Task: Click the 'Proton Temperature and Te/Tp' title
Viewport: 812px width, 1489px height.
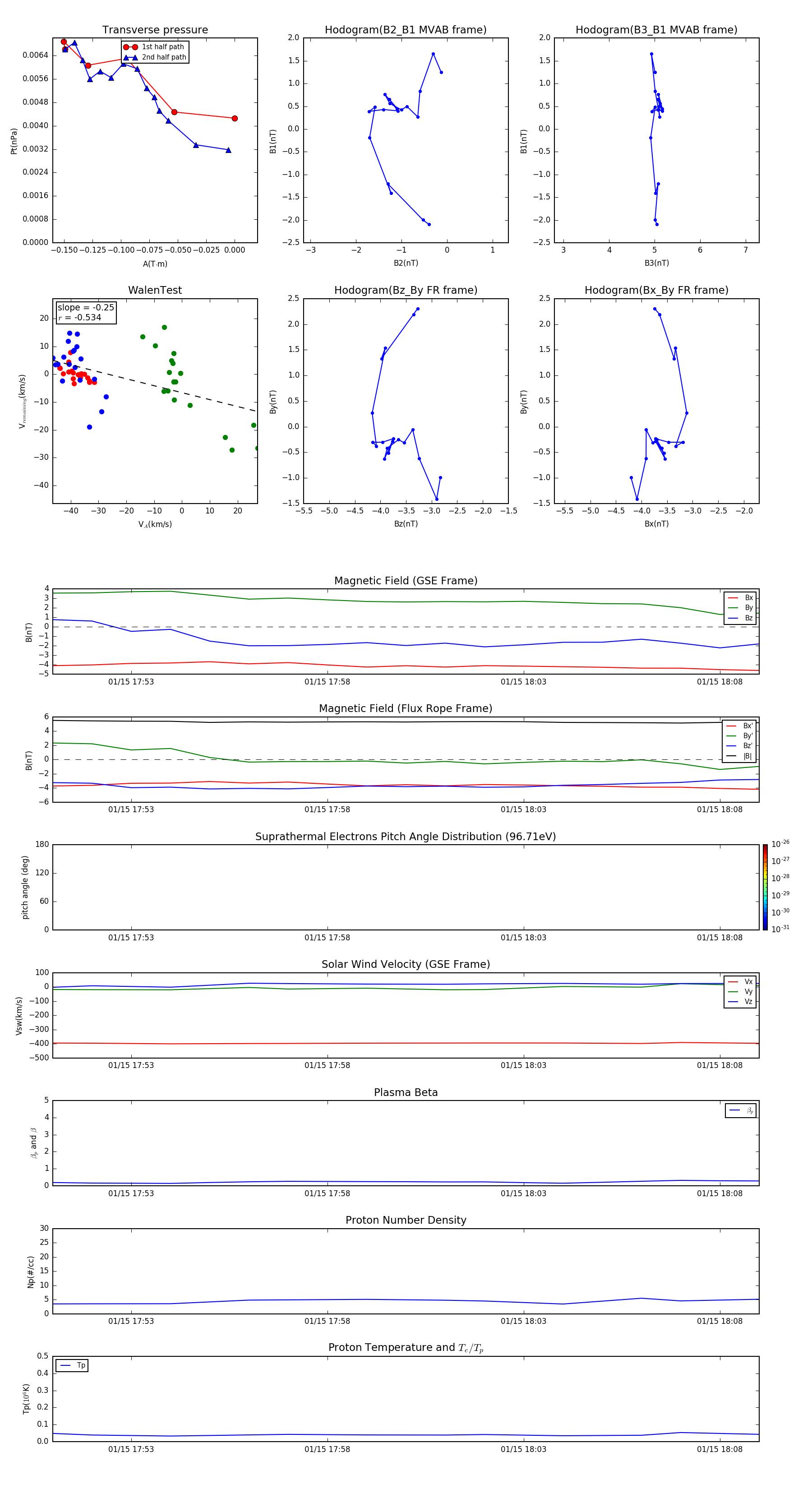Action: point(406,1348)
